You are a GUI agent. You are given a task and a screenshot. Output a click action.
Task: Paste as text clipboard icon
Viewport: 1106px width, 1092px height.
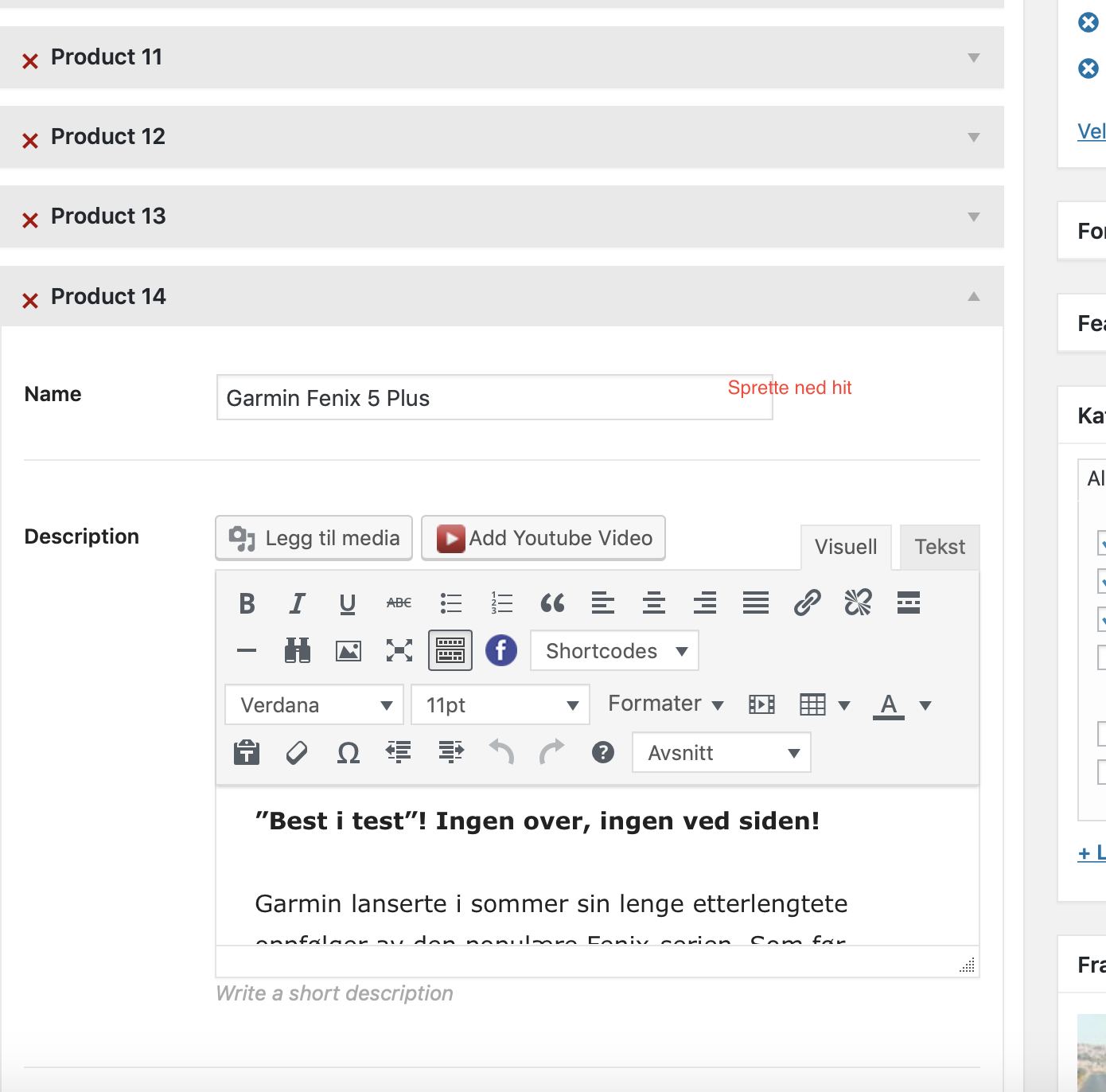[247, 752]
